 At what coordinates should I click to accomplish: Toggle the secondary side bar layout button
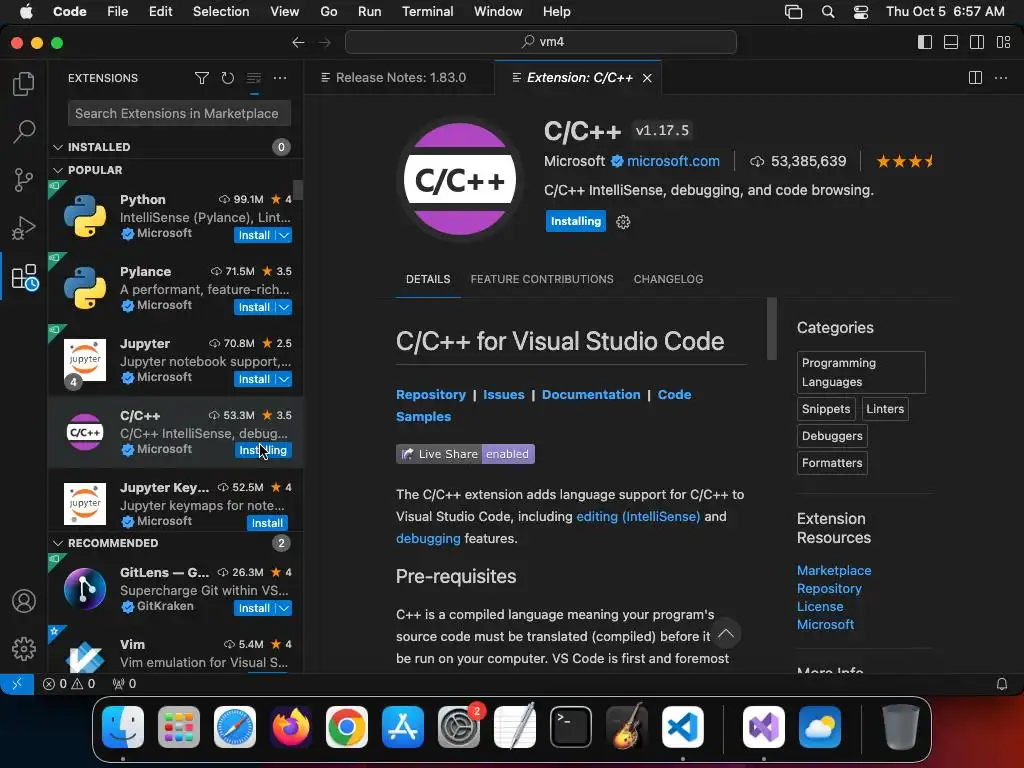(977, 42)
